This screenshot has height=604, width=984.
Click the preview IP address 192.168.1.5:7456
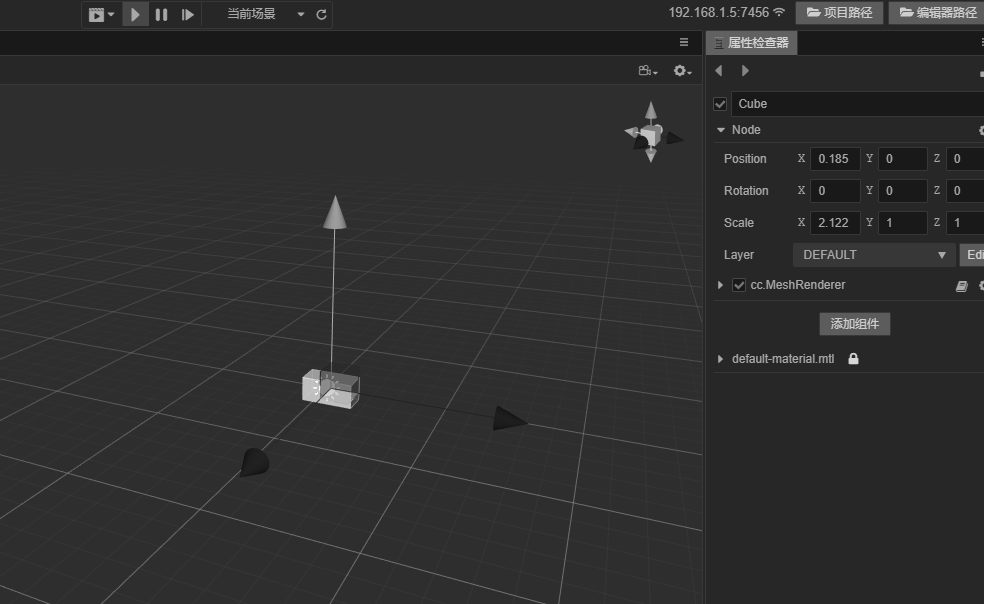(x=719, y=13)
